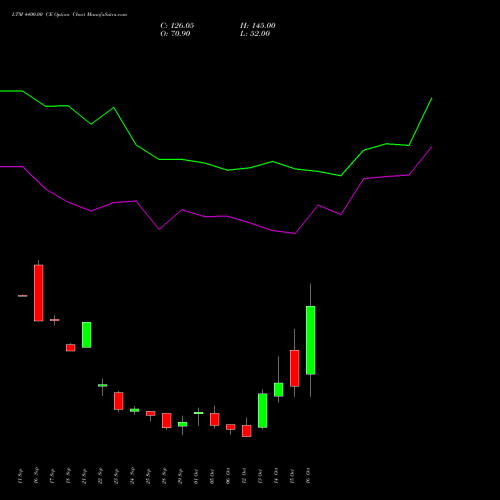Click the '16 Sep' date label
Screen dimensions: 500x500
pyautogui.click(x=36, y=476)
